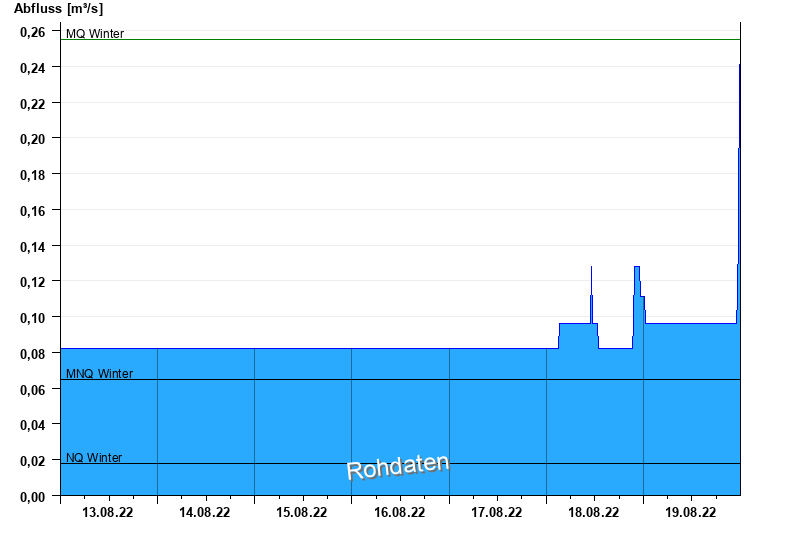800x550 pixels.
Task: Select the 15.08.22 date label
Action: 302,512
